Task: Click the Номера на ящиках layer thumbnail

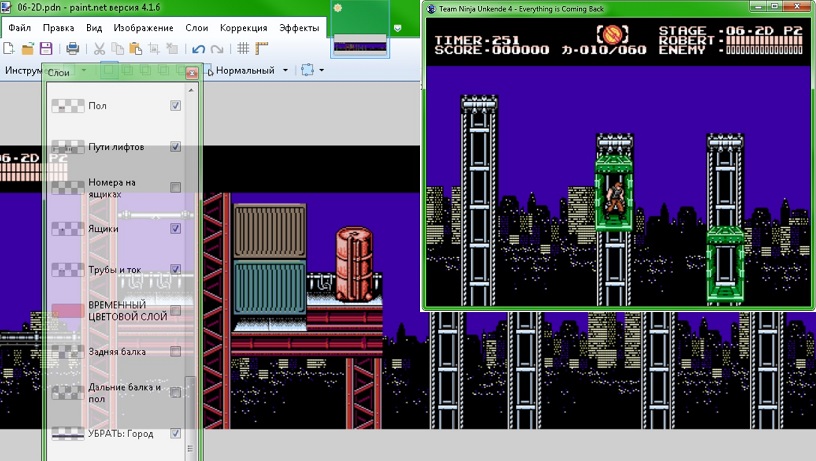Action: click(x=68, y=187)
